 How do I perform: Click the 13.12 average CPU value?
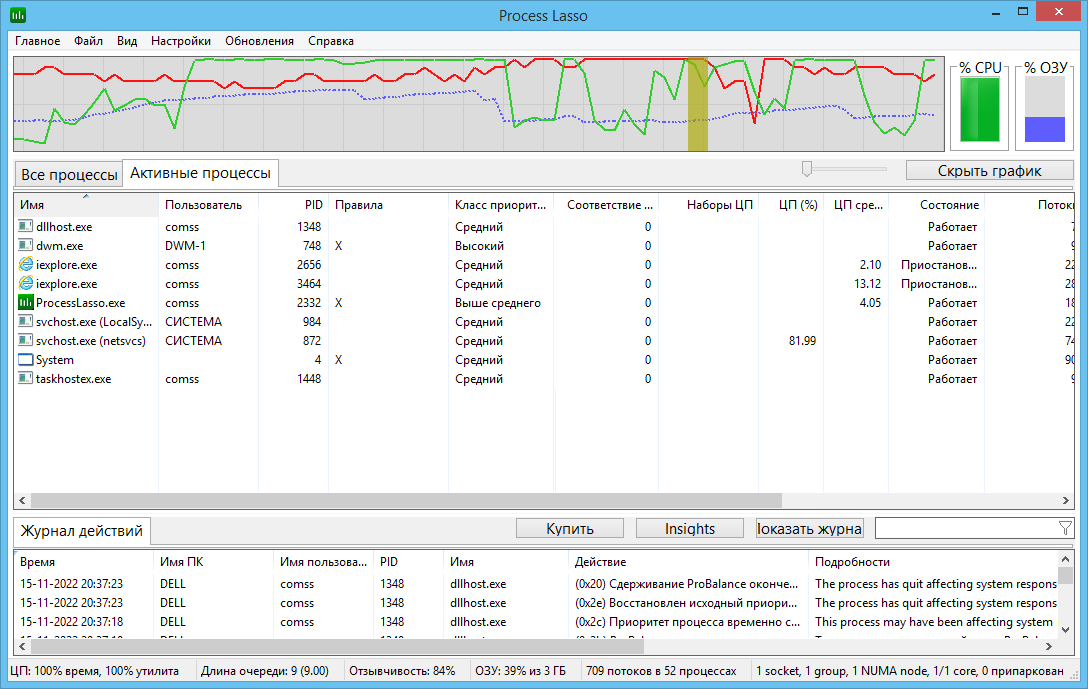[x=867, y=284]
